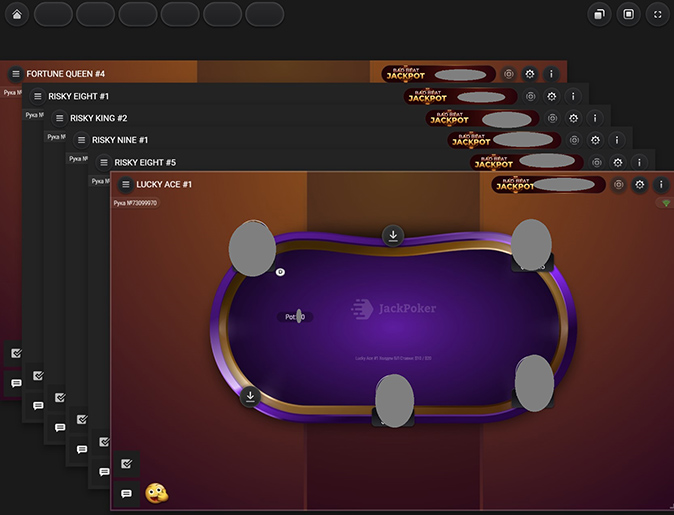674x515 pixels.
Task: Select the sixth blank table tab
Action: pyautogui.click(x=264, y=15)
